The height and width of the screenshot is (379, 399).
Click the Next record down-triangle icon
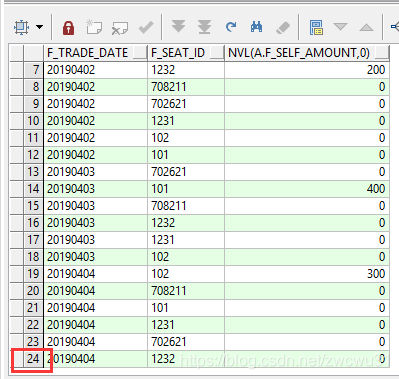click(x=340, y=27)
